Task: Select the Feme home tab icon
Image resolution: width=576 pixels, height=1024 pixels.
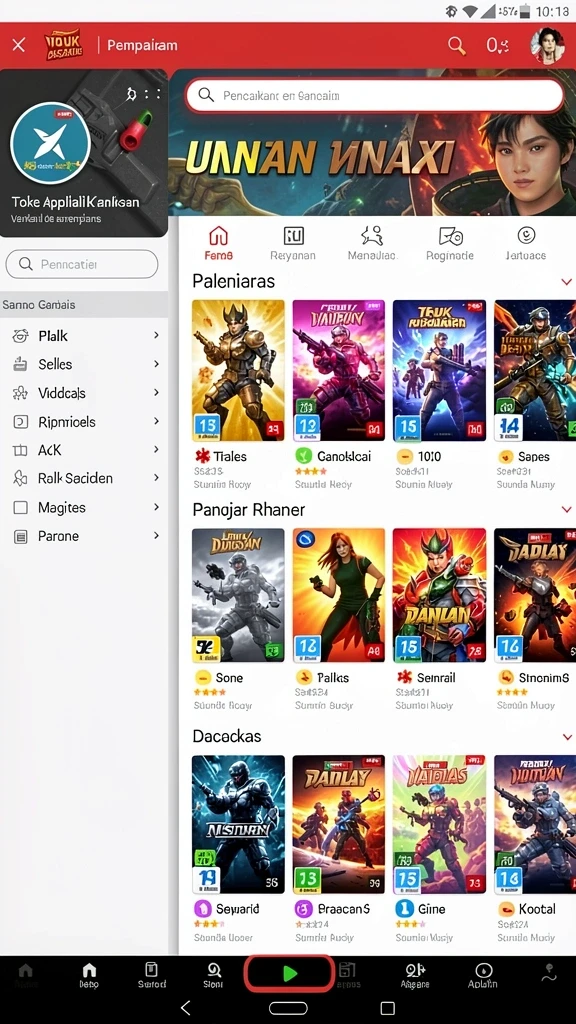Action: click(x=218, y=236)
